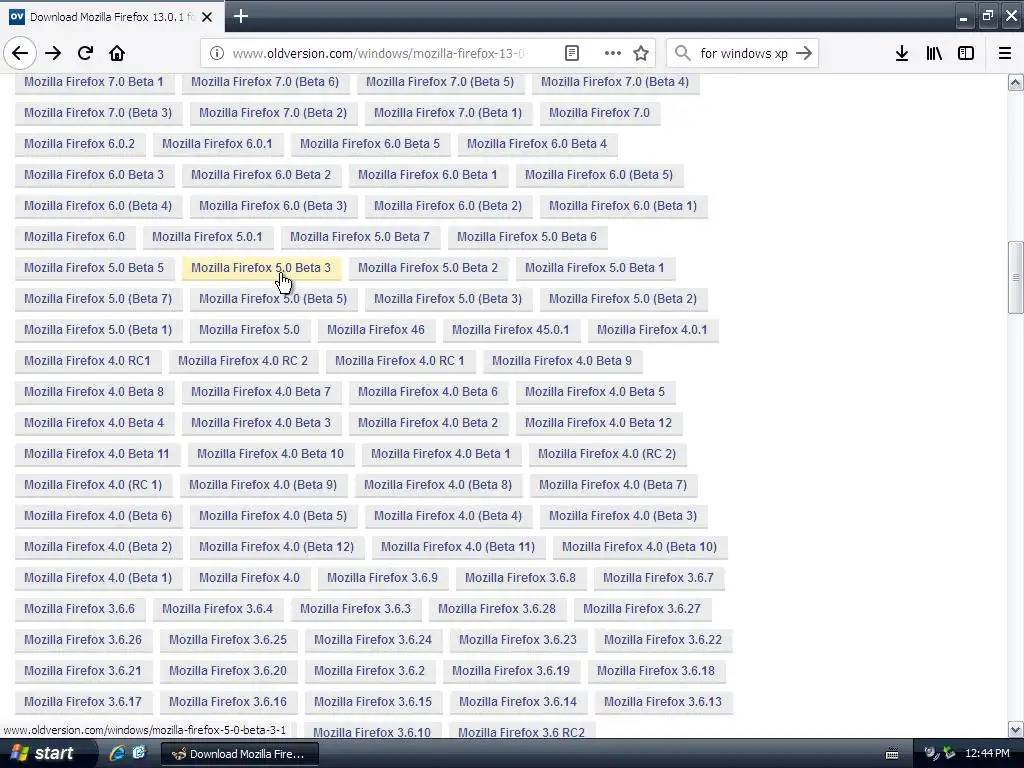Open the Firefox hamburger menu
The image size is (1024, 768).
coord(1005,53)
